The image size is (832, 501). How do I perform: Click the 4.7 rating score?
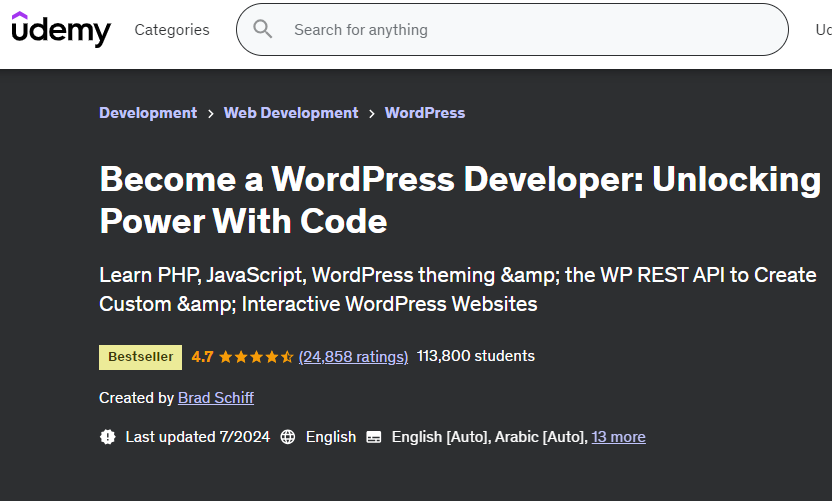(x=202, y=356)
